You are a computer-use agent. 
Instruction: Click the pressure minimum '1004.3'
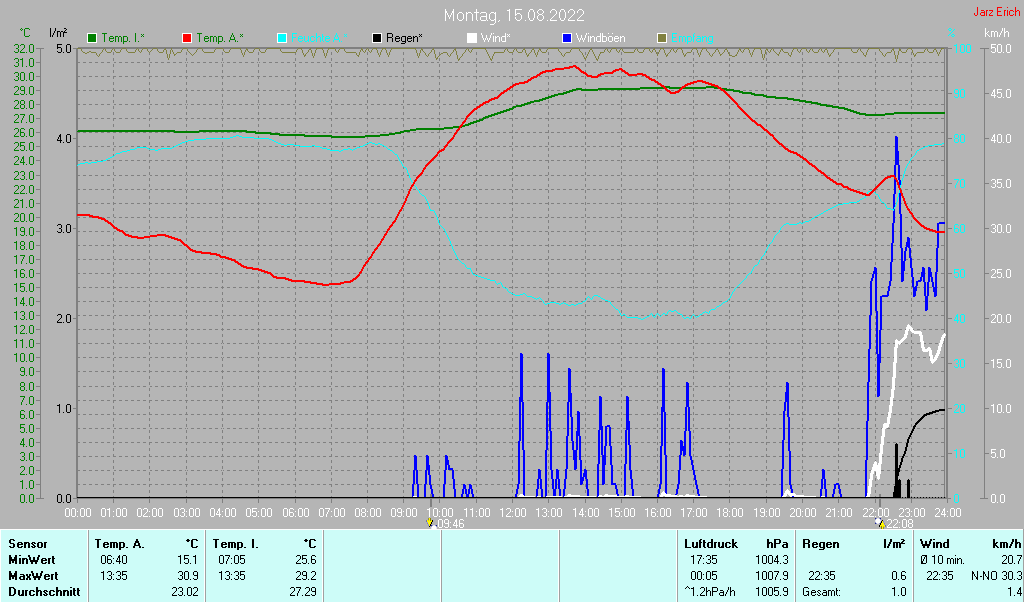click(x=772, y=560)
